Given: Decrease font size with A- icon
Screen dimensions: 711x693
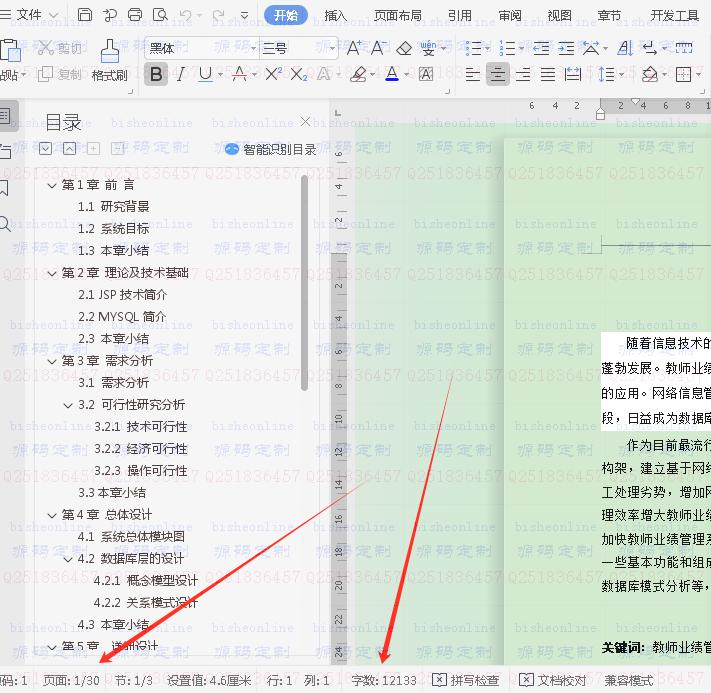Looking at the screenshot, I should [379, 48].
